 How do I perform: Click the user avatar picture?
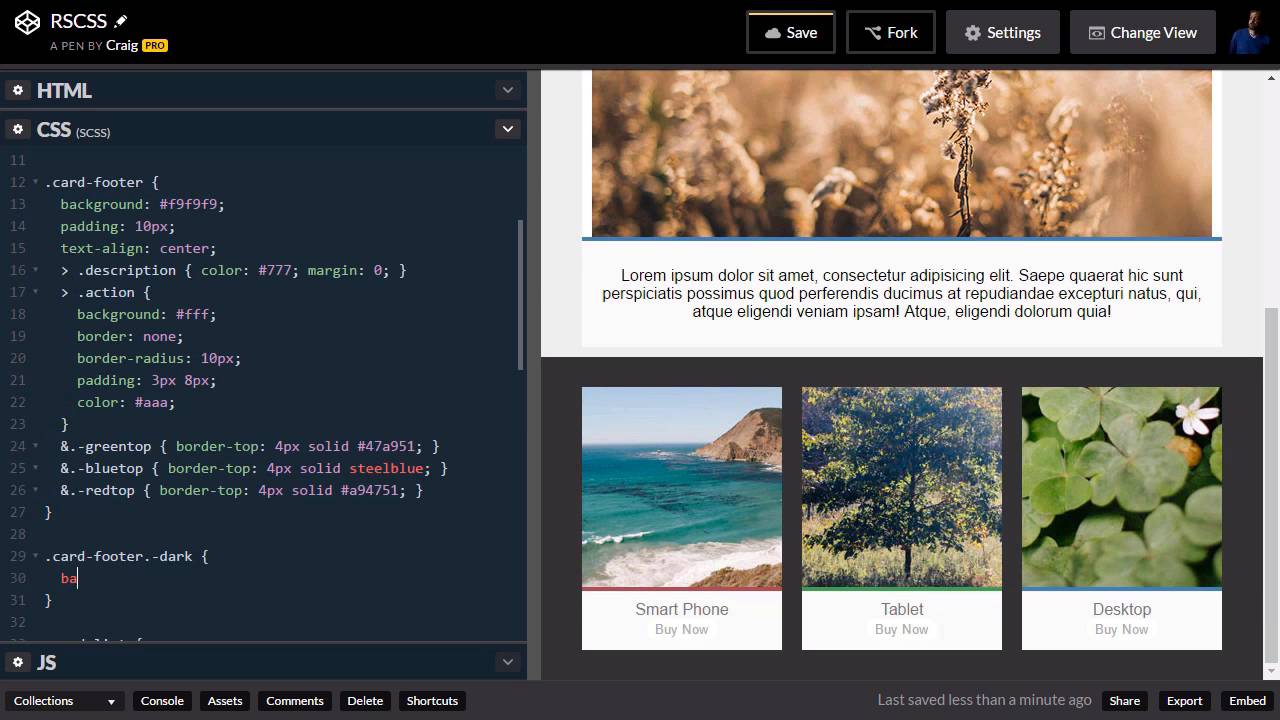(1248, 33)
